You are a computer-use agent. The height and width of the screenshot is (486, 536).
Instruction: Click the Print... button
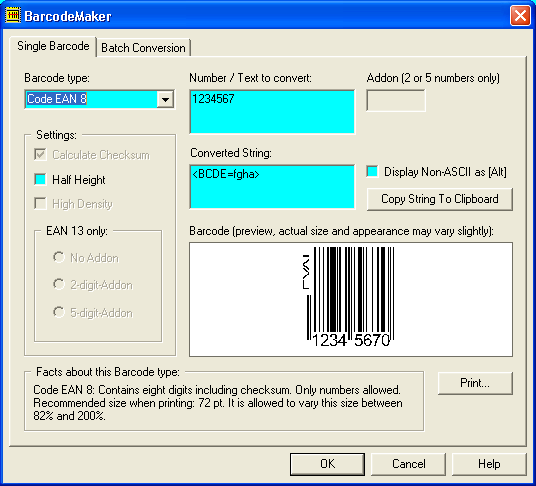click(x=475, y=383)
